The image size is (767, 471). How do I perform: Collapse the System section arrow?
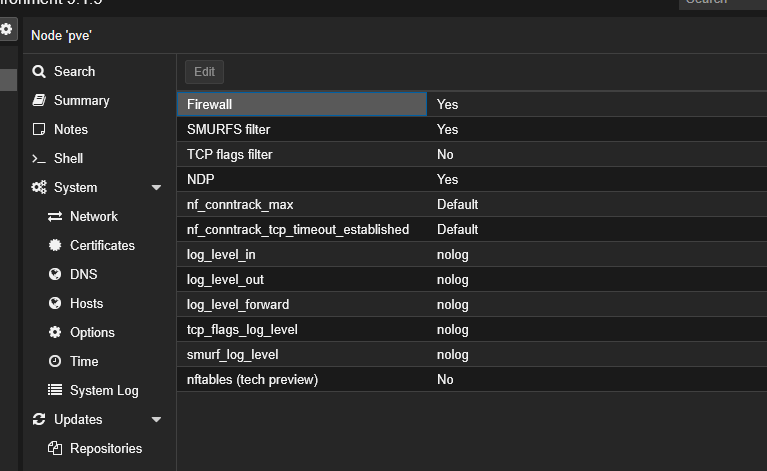156,187
